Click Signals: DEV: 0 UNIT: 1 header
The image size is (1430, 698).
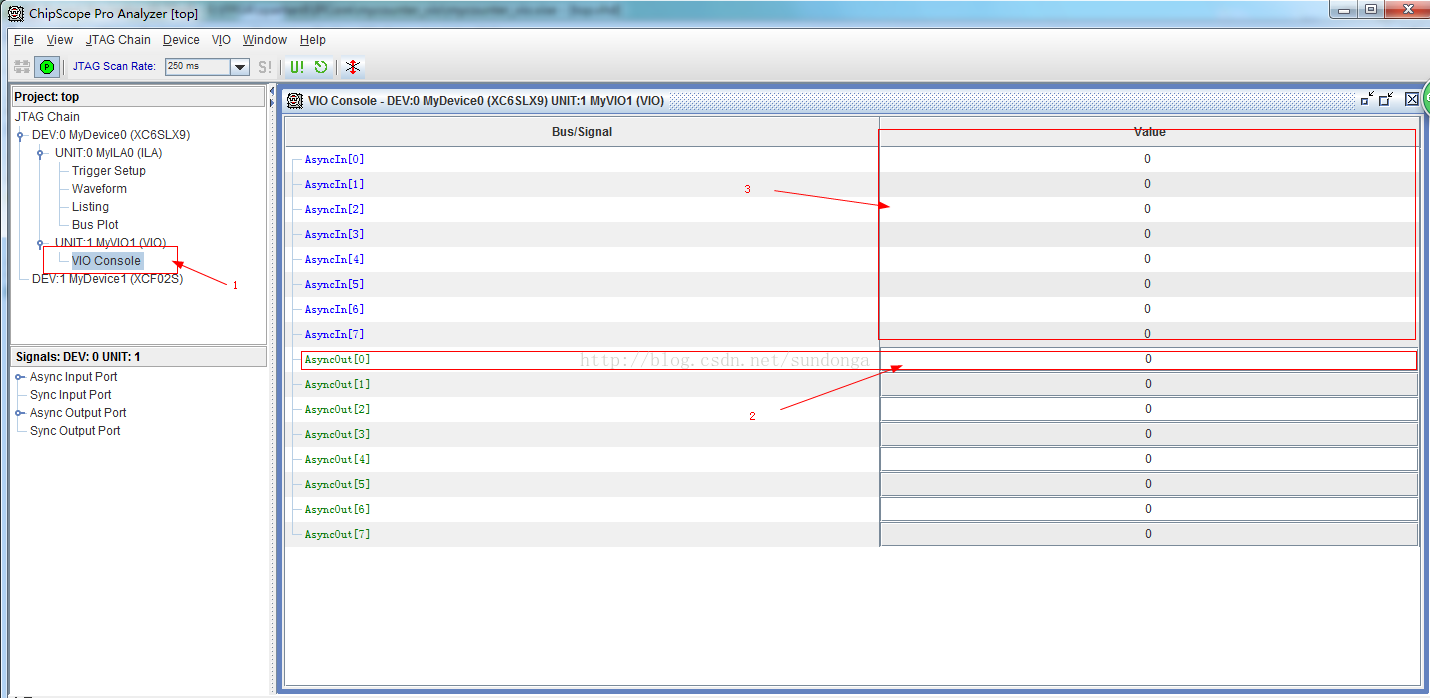[139, 357]
